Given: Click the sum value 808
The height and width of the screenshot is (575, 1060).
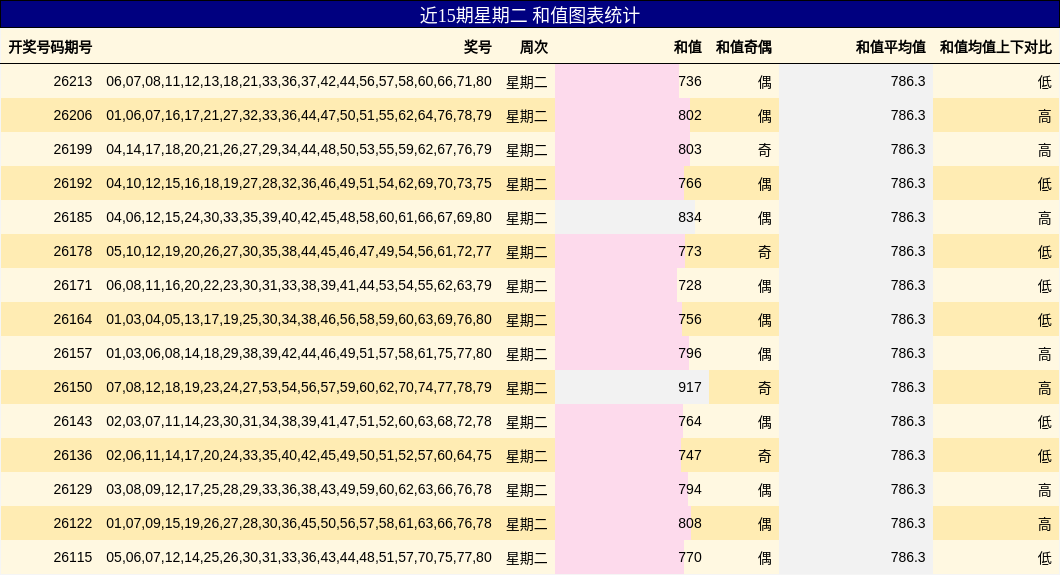Looking at the screenshot, I should coord(690,524).
